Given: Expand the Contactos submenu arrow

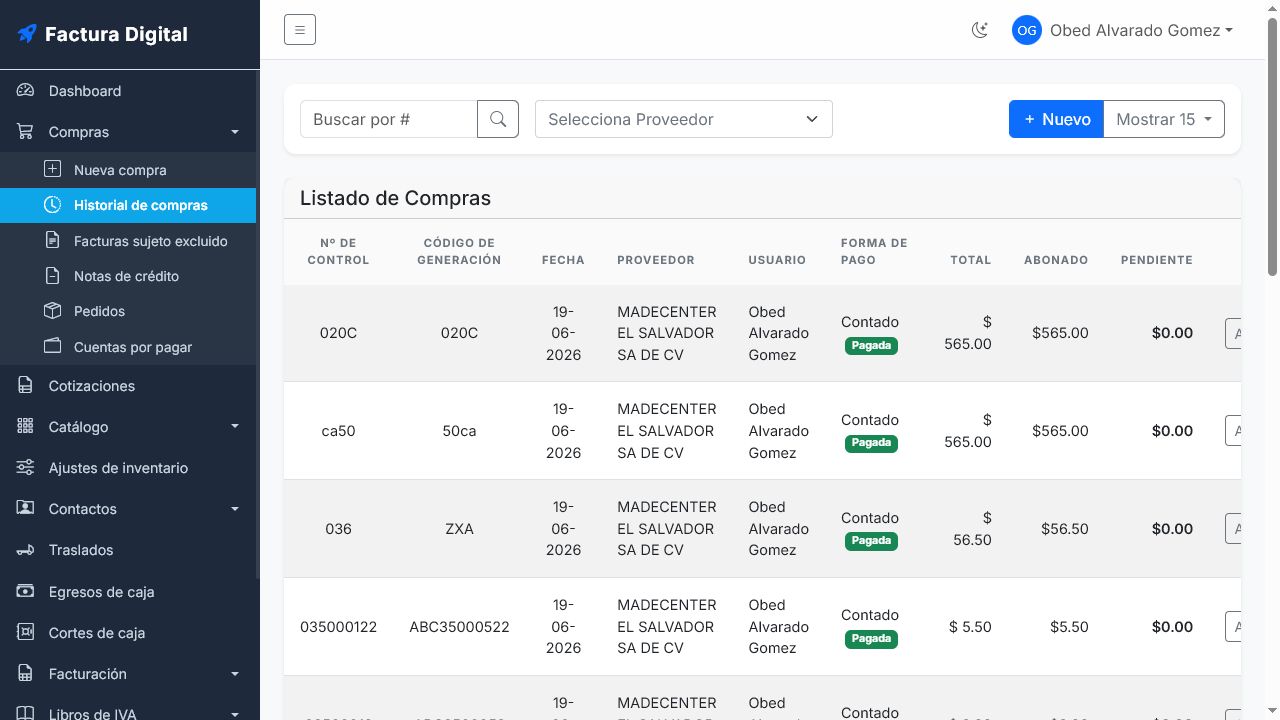Looking at the screenshot, I should point(235,509).
